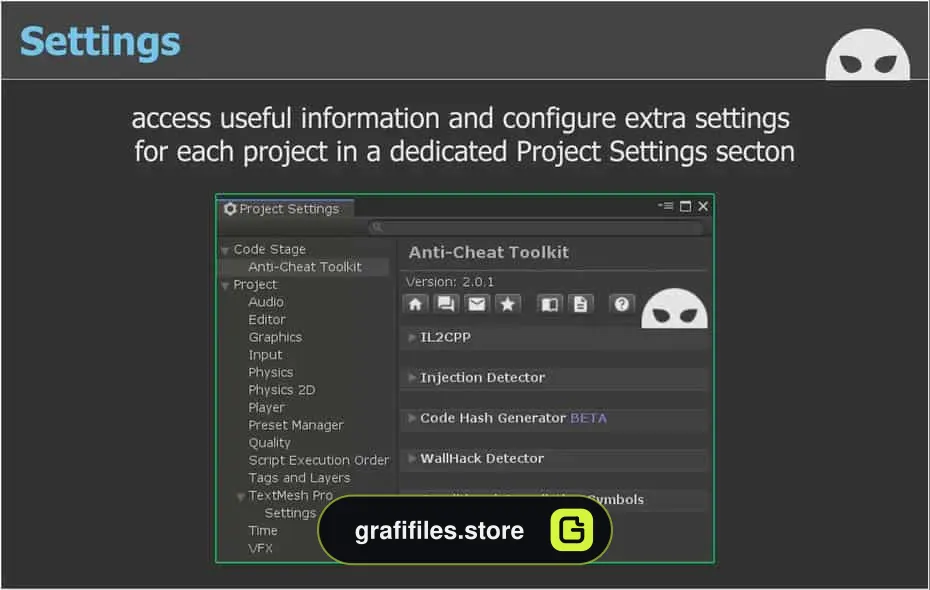Open the window options menu icon
930x590 pixels.
(x=665, y=206)
